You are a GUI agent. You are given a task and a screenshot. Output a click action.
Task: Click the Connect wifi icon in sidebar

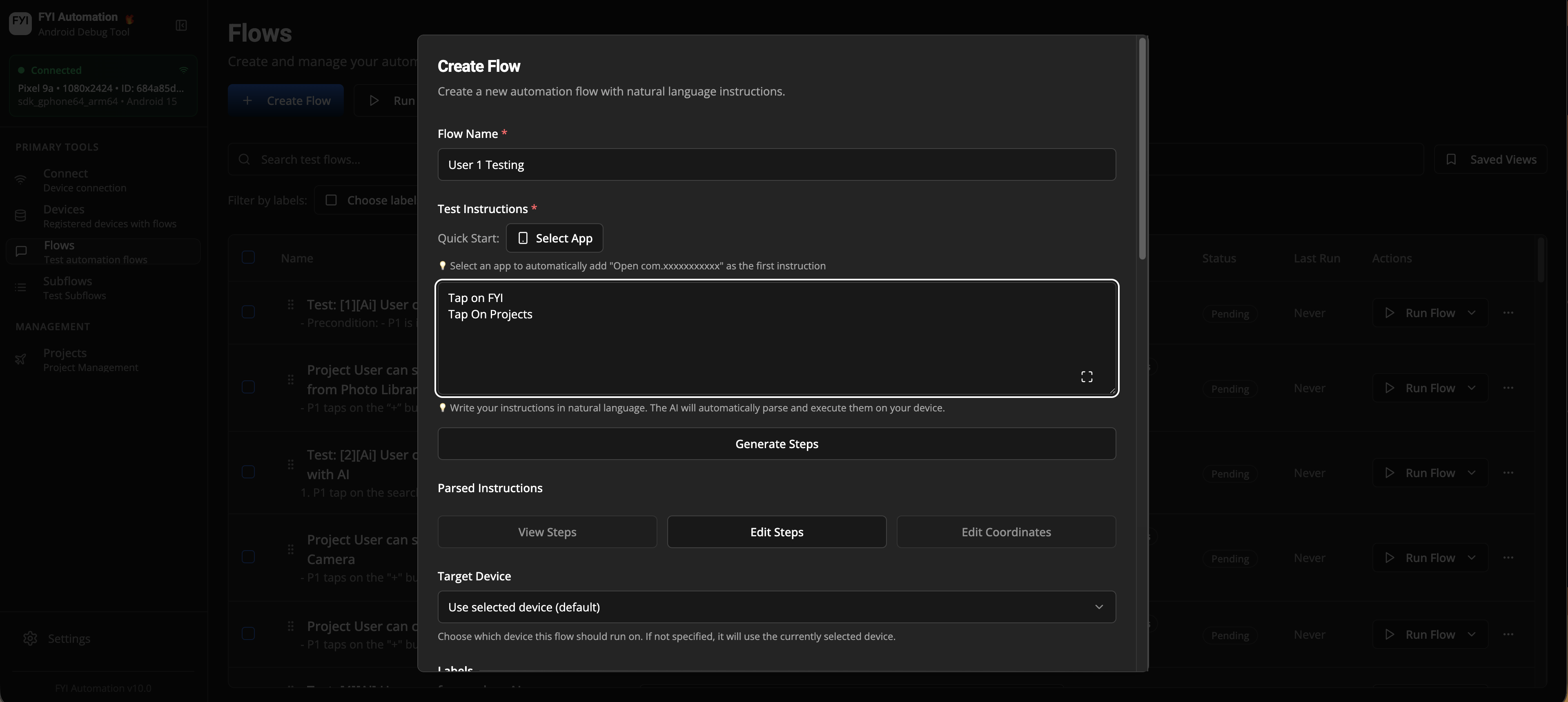21,180
